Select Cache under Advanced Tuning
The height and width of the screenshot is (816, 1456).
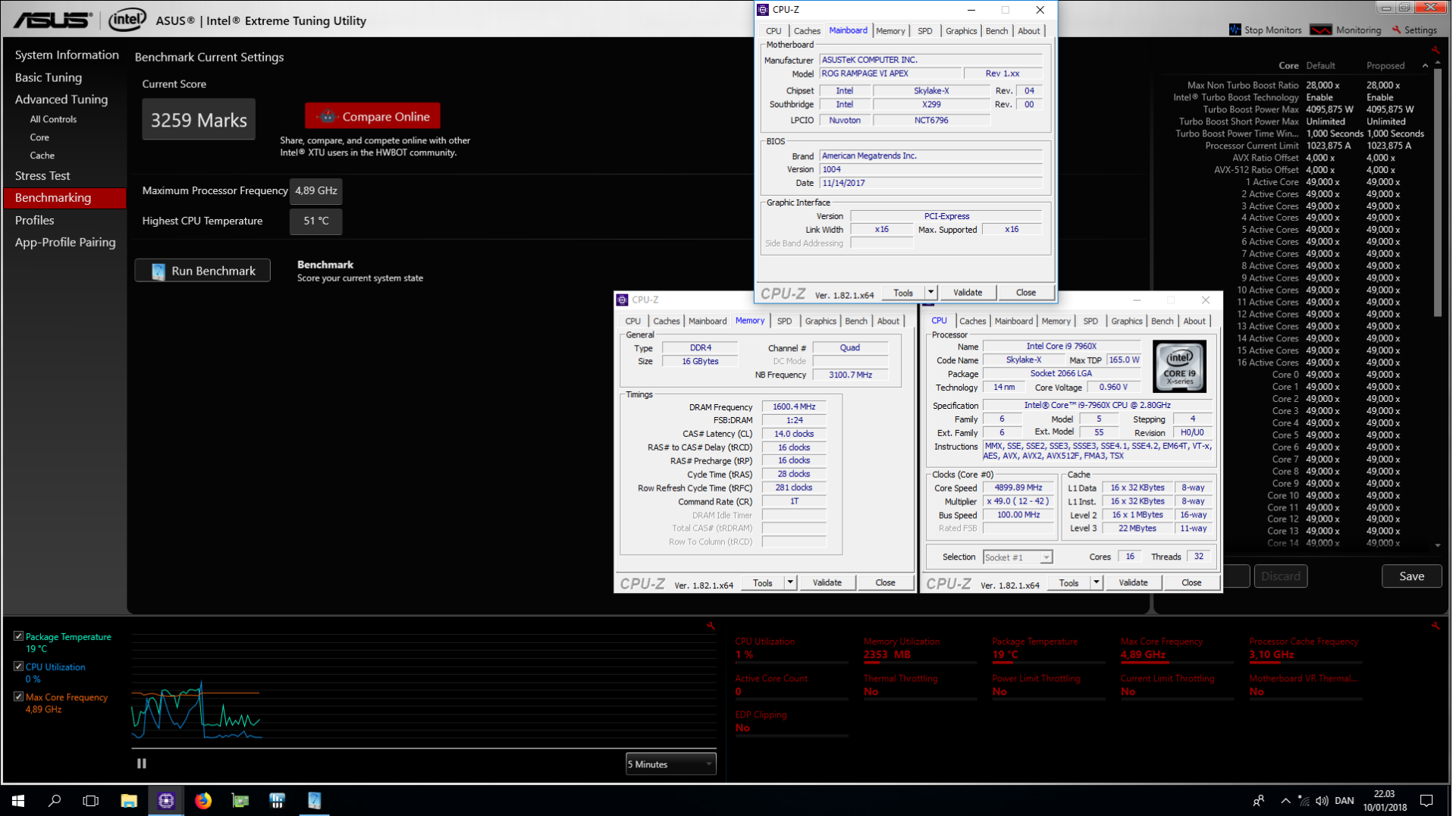[42, 155]
